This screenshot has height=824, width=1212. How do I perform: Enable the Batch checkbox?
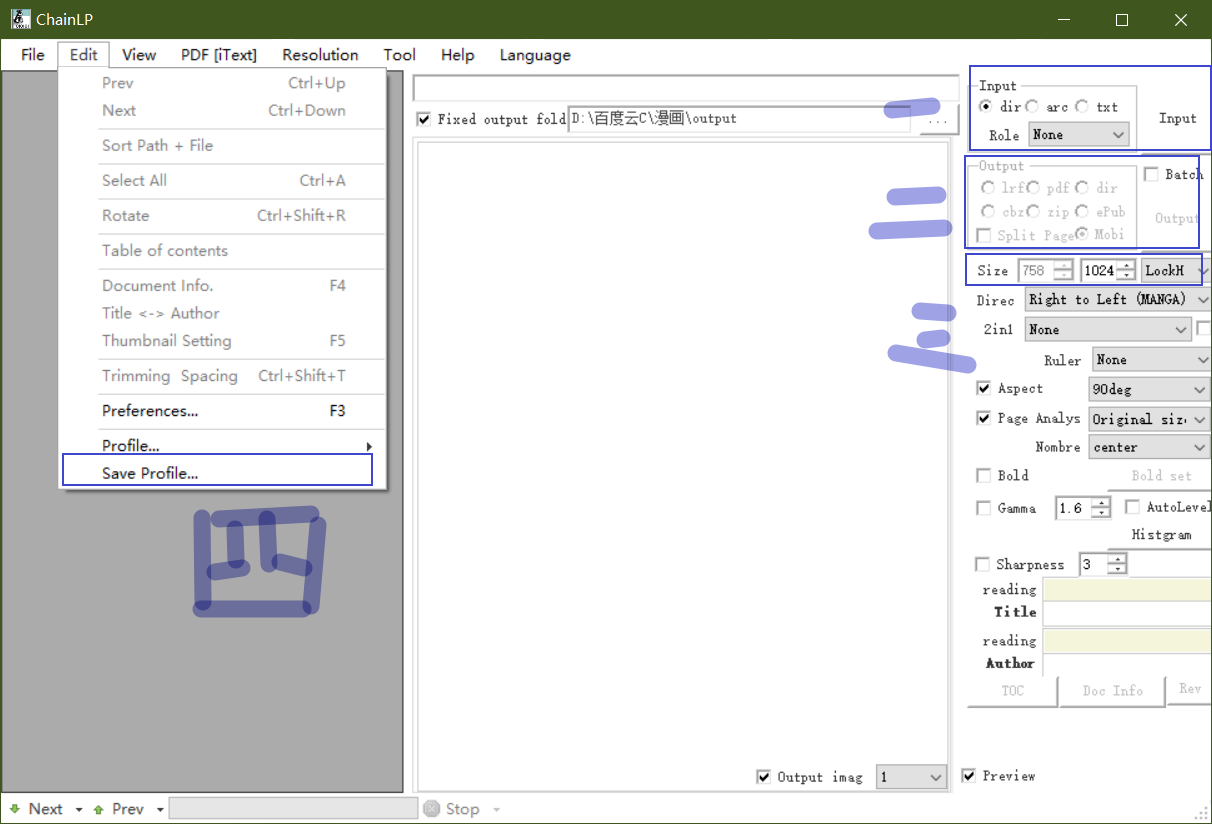(x=1151, y=174)
